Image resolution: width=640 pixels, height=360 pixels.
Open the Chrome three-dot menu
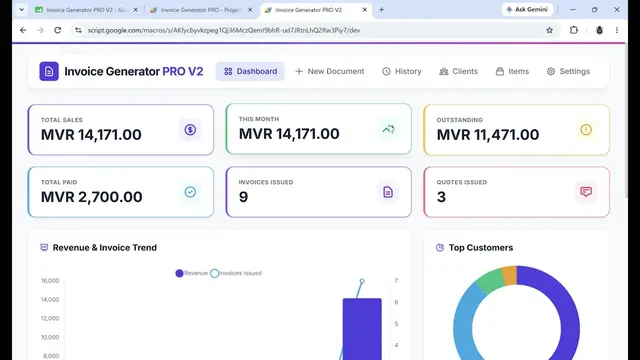(617, 30)
